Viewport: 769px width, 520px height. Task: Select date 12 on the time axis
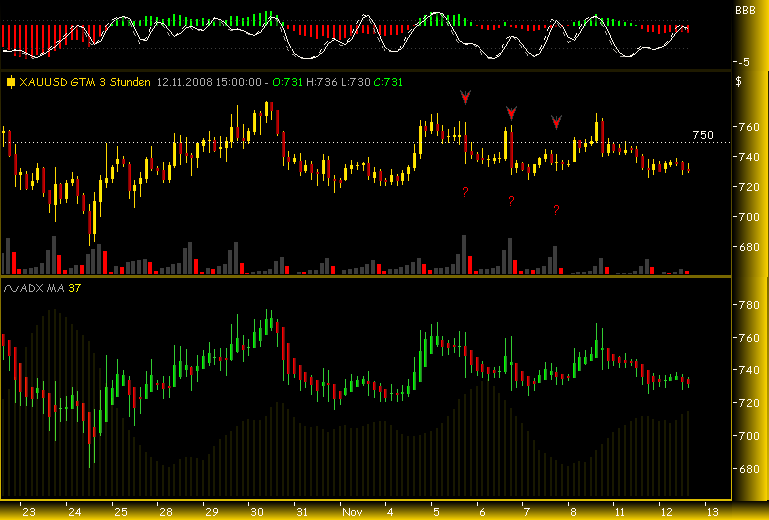(666, 512)
